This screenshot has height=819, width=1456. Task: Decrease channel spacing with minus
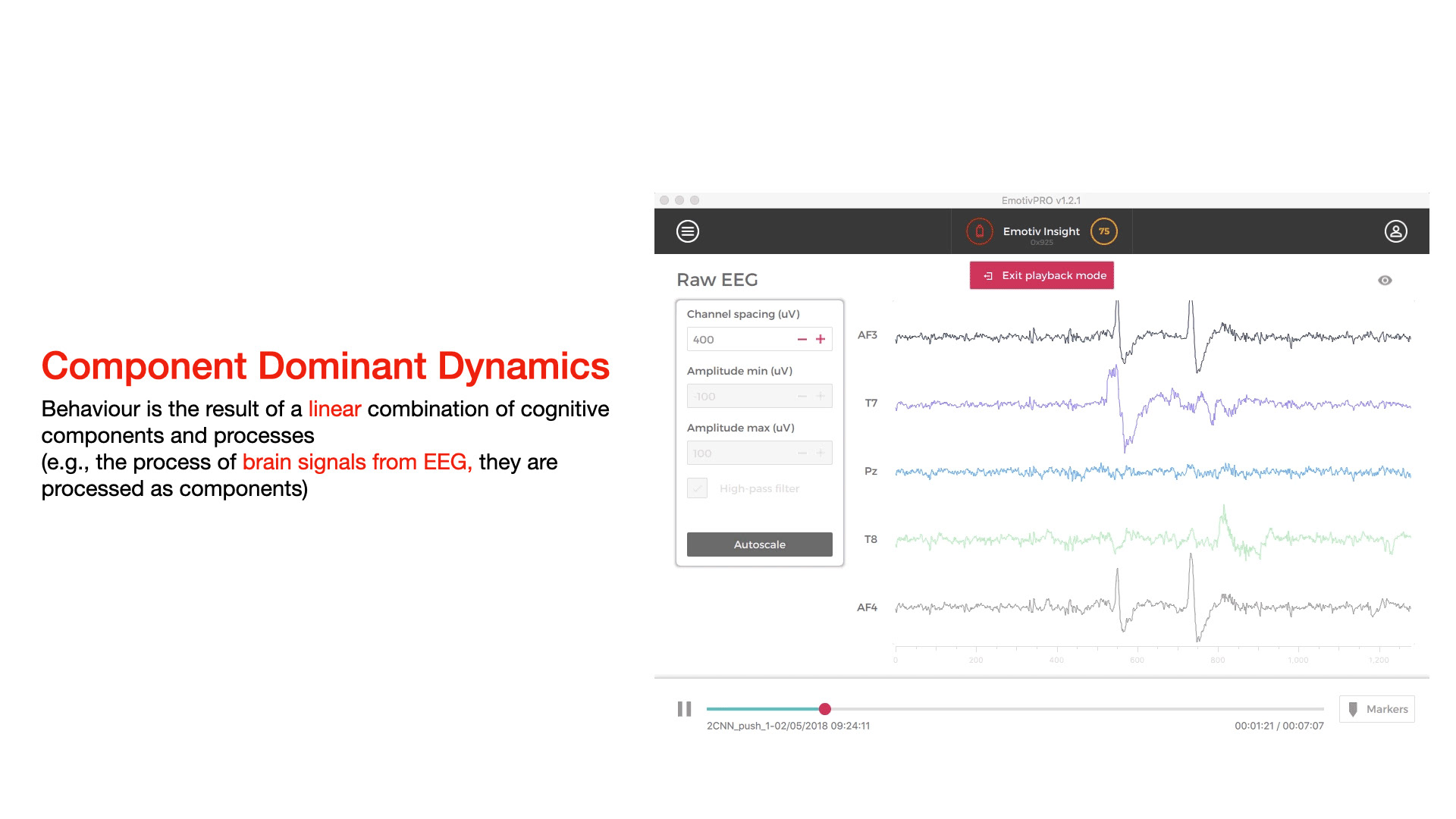click(x=802, y=340)
